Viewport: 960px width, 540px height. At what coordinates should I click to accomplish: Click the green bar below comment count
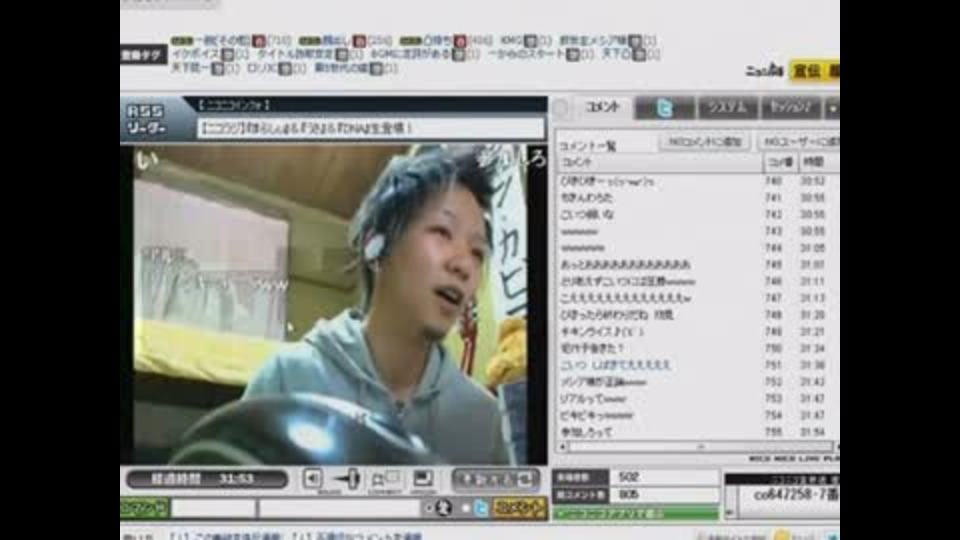click(636, 513)
